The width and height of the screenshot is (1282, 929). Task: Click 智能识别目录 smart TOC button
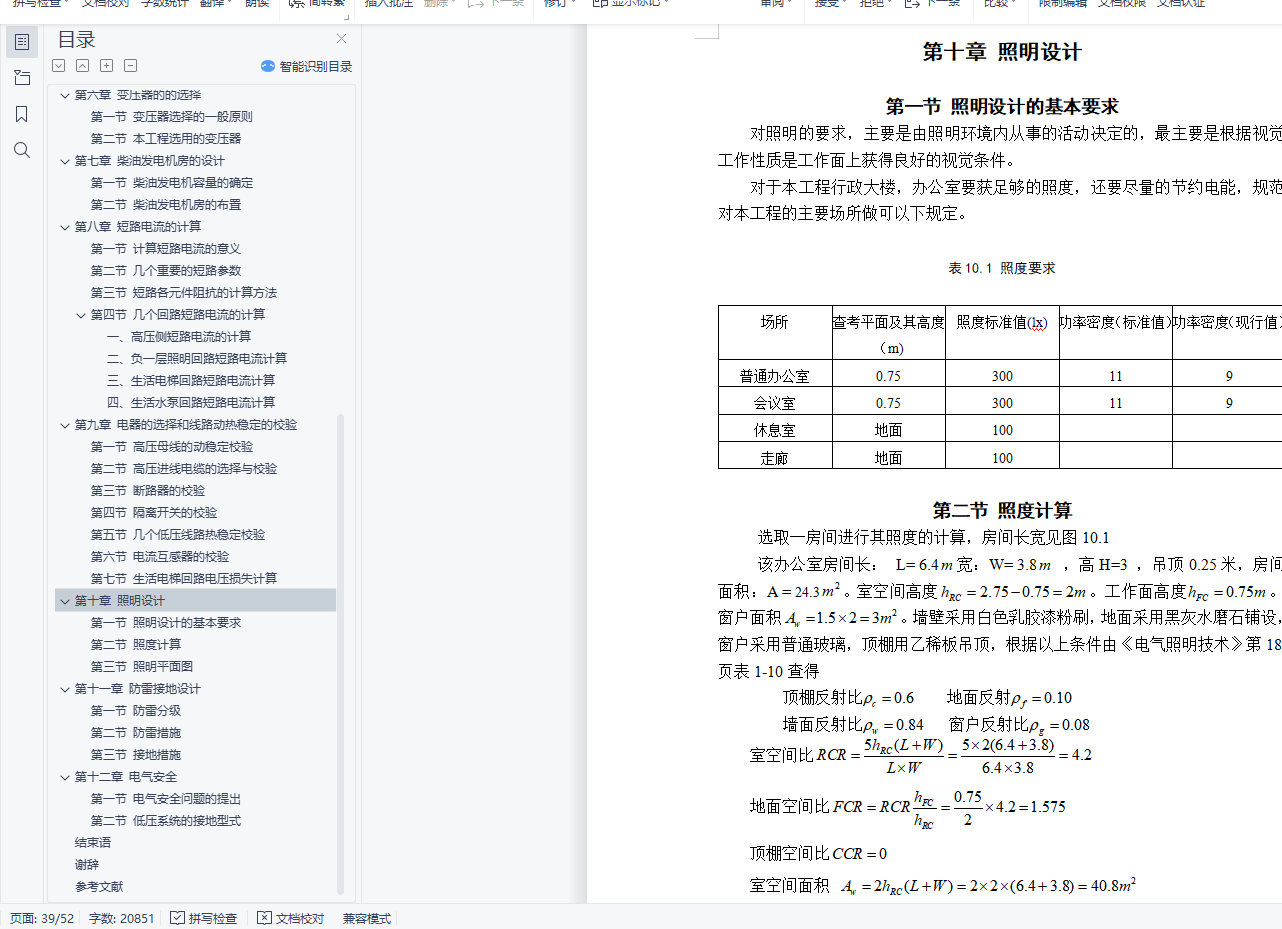tap(306, 66)
